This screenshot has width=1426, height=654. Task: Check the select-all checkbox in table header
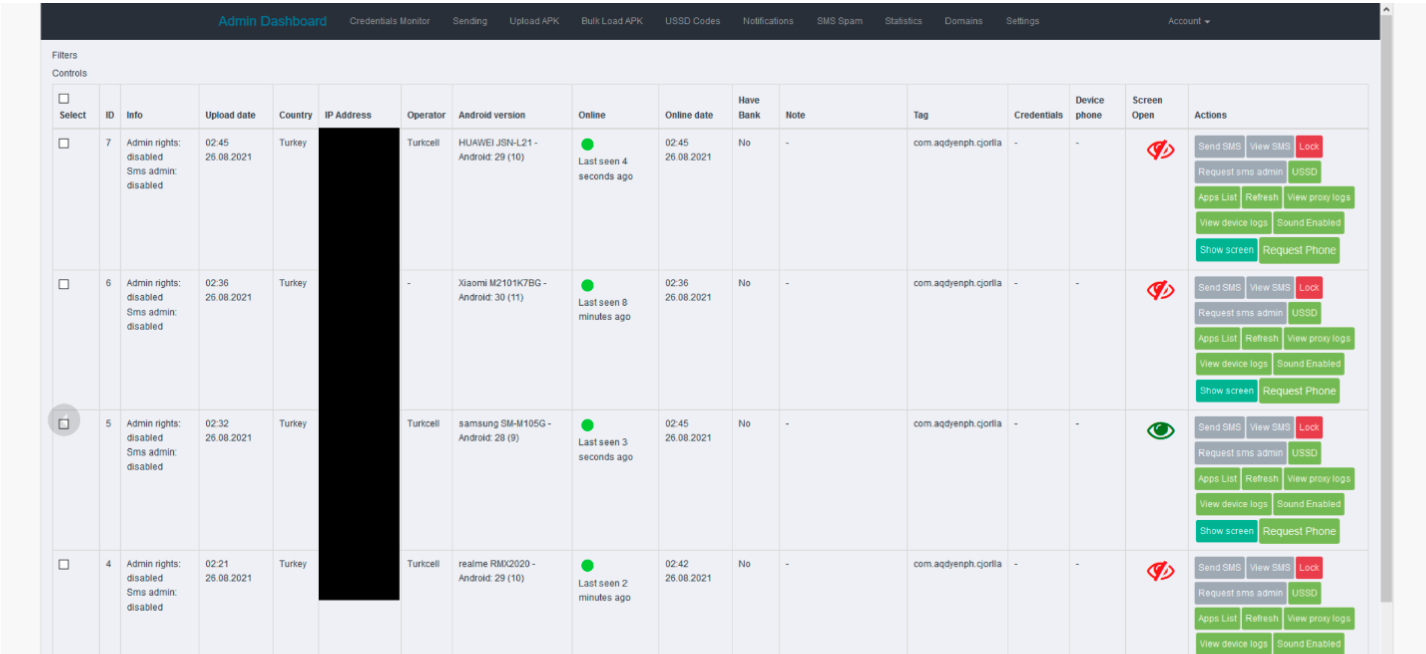click(x=64, y=98)
